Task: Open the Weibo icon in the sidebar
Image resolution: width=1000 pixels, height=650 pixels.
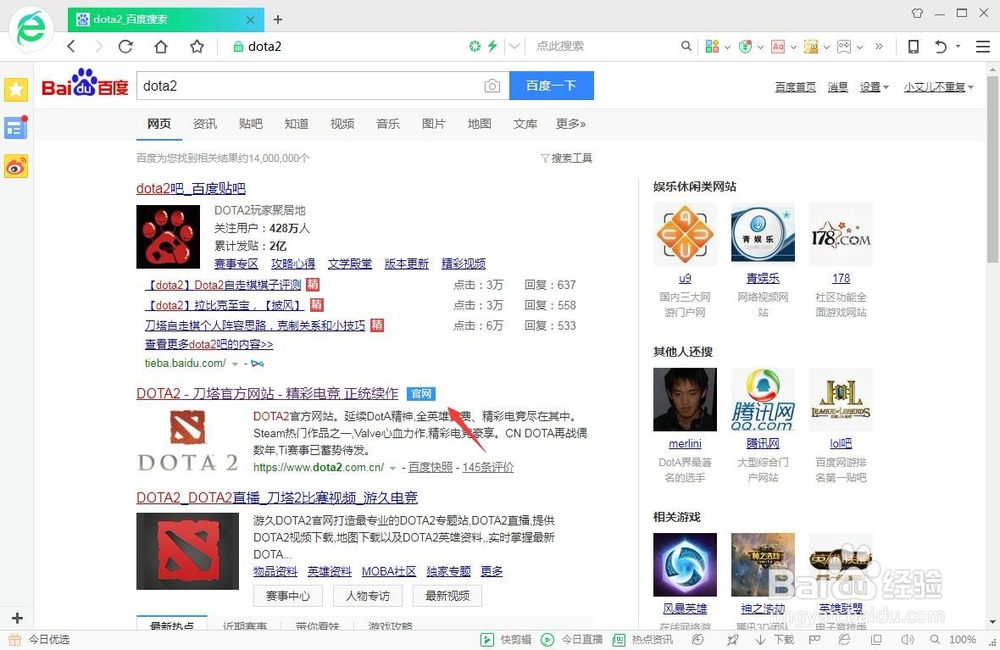Action: pyautogui.click(x=16, y=166)
